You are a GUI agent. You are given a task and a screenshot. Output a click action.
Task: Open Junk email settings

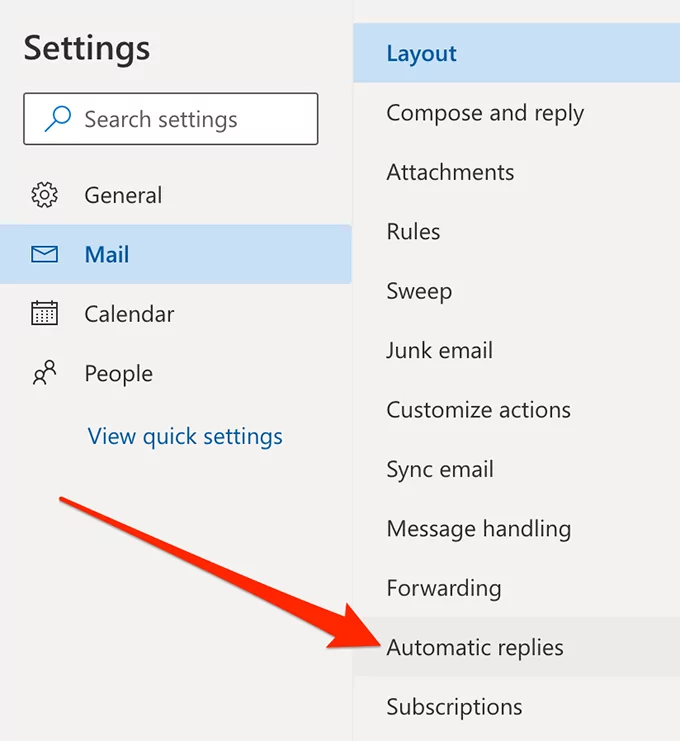516,350
